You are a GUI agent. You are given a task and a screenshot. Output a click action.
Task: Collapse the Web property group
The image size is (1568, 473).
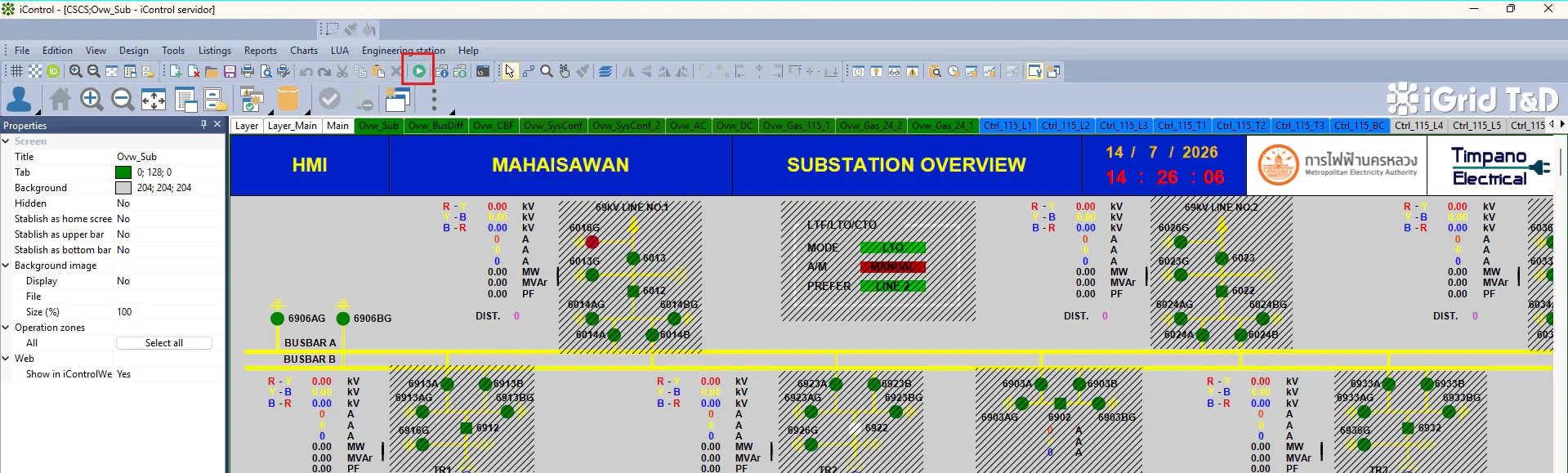tap(6, 359)
